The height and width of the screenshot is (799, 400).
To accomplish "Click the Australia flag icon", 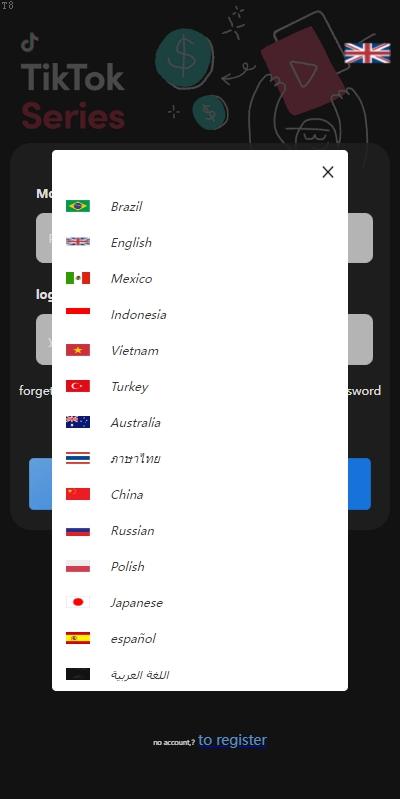I will pyautogui.click(x=77, y=422).
